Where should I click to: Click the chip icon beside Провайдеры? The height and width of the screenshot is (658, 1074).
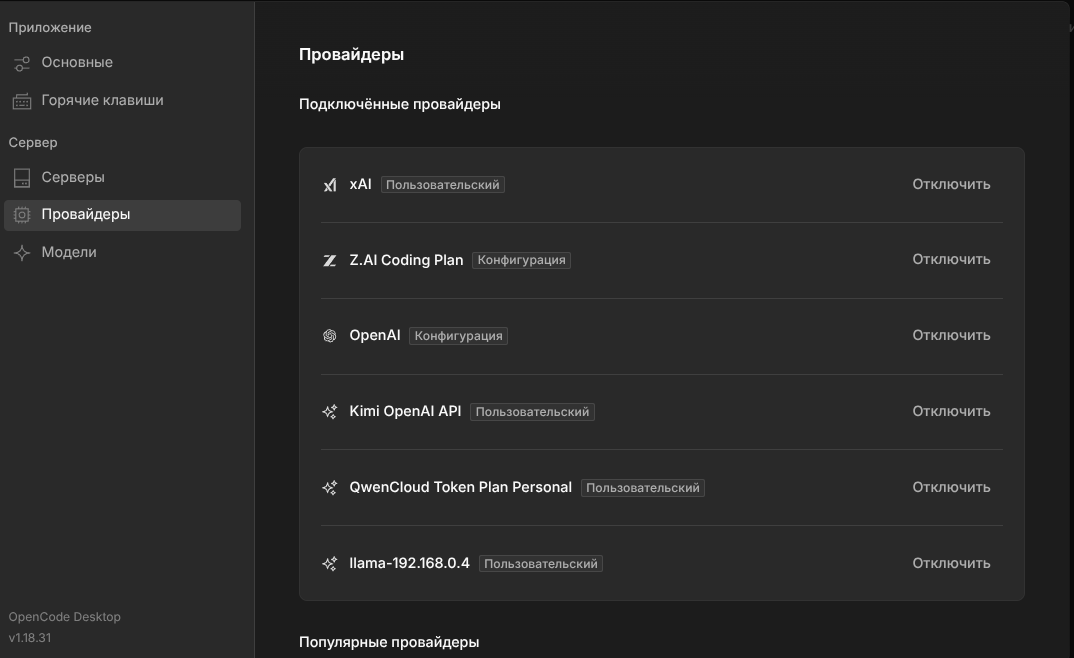(x=22, y=215)
